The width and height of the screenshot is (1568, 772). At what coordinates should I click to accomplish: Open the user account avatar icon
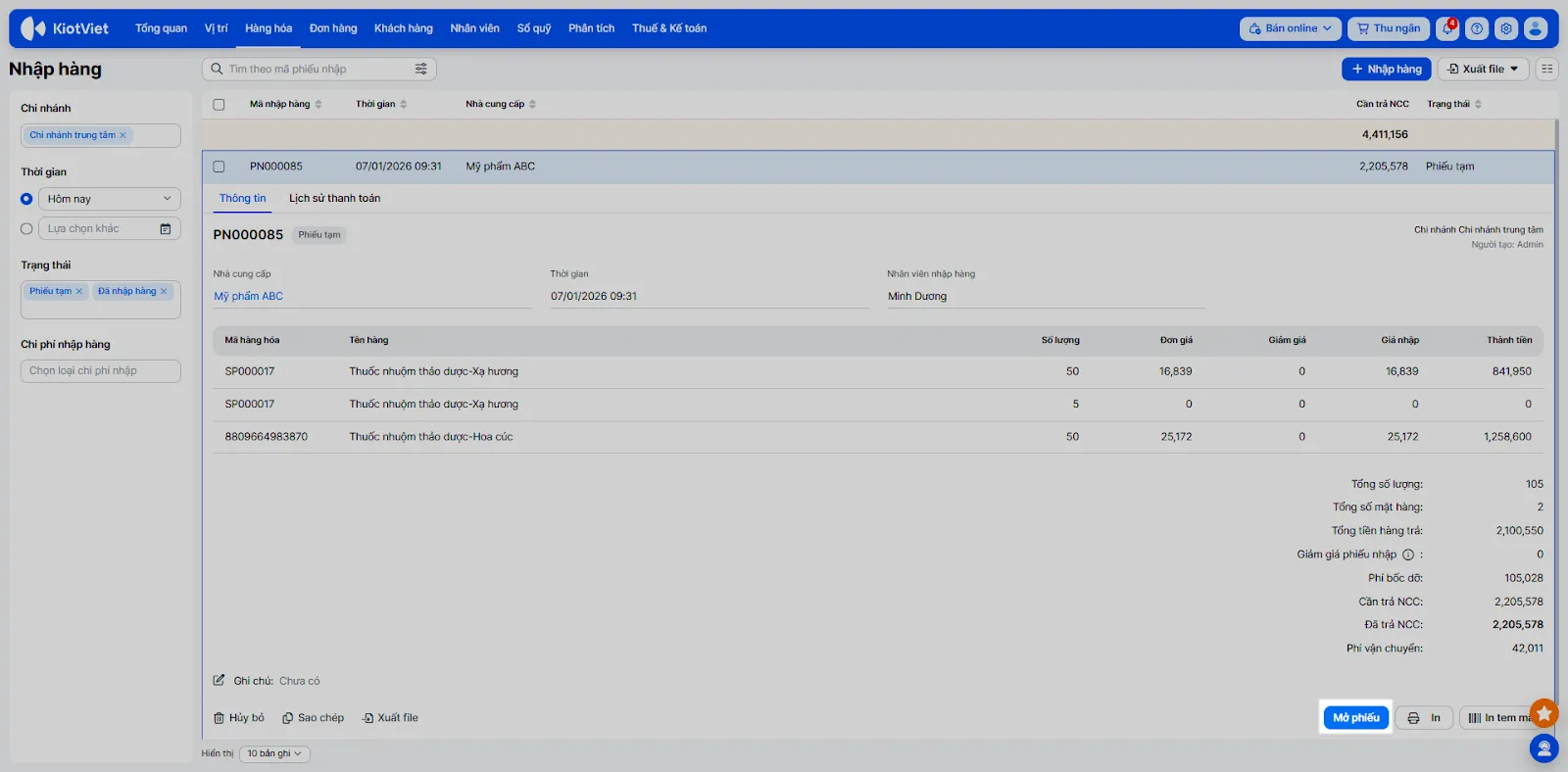pyautogui.click(x=1536, y=28)
